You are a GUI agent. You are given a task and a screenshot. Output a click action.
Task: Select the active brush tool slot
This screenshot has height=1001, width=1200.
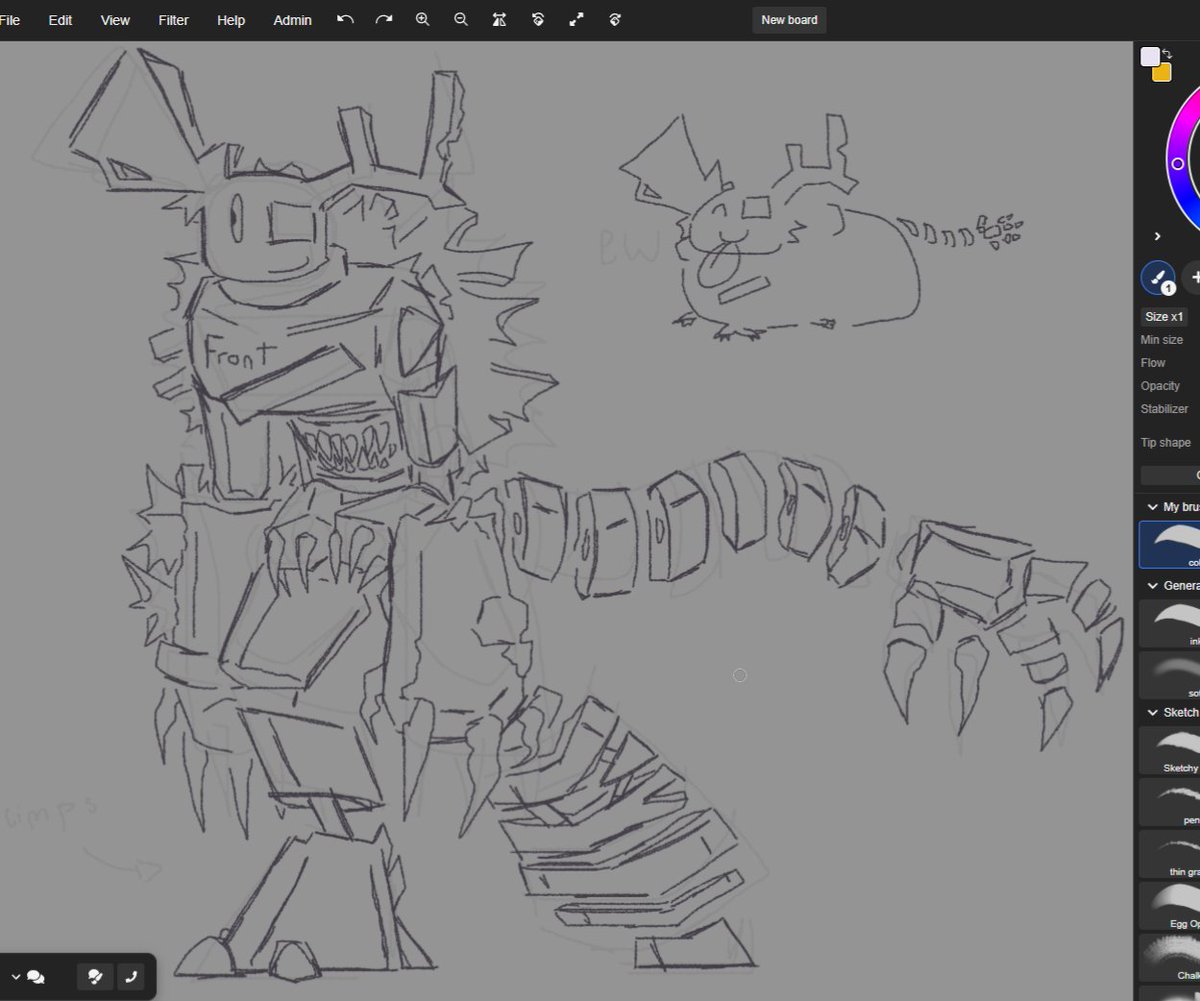tap(1158, 278)
